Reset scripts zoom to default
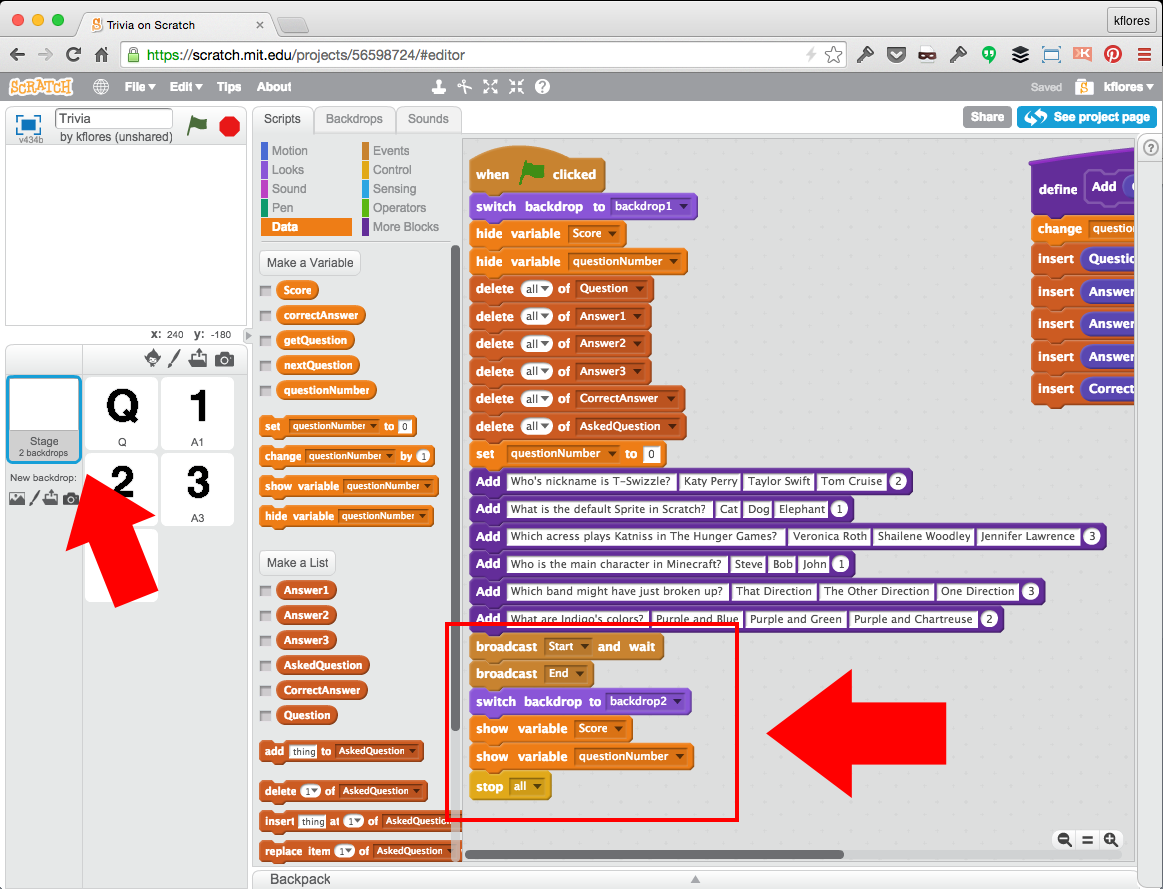Image resolution: width=1163 pixels, height=889 pixels. point(1087,839)
